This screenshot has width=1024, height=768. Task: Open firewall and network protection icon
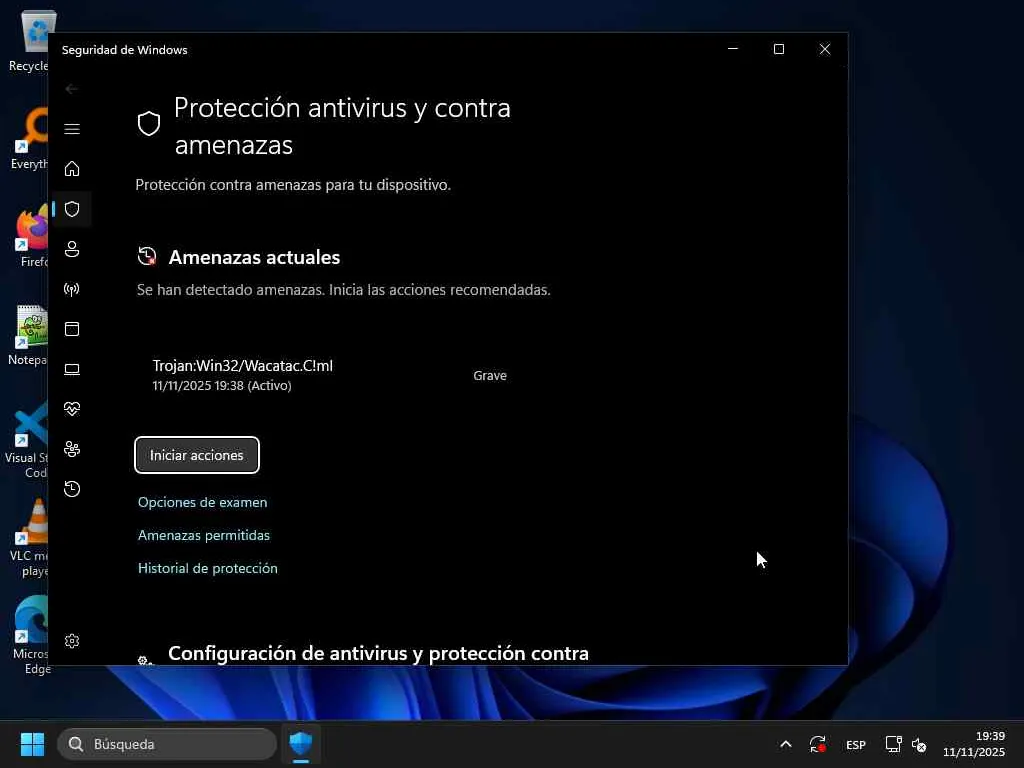coord(72,289)
